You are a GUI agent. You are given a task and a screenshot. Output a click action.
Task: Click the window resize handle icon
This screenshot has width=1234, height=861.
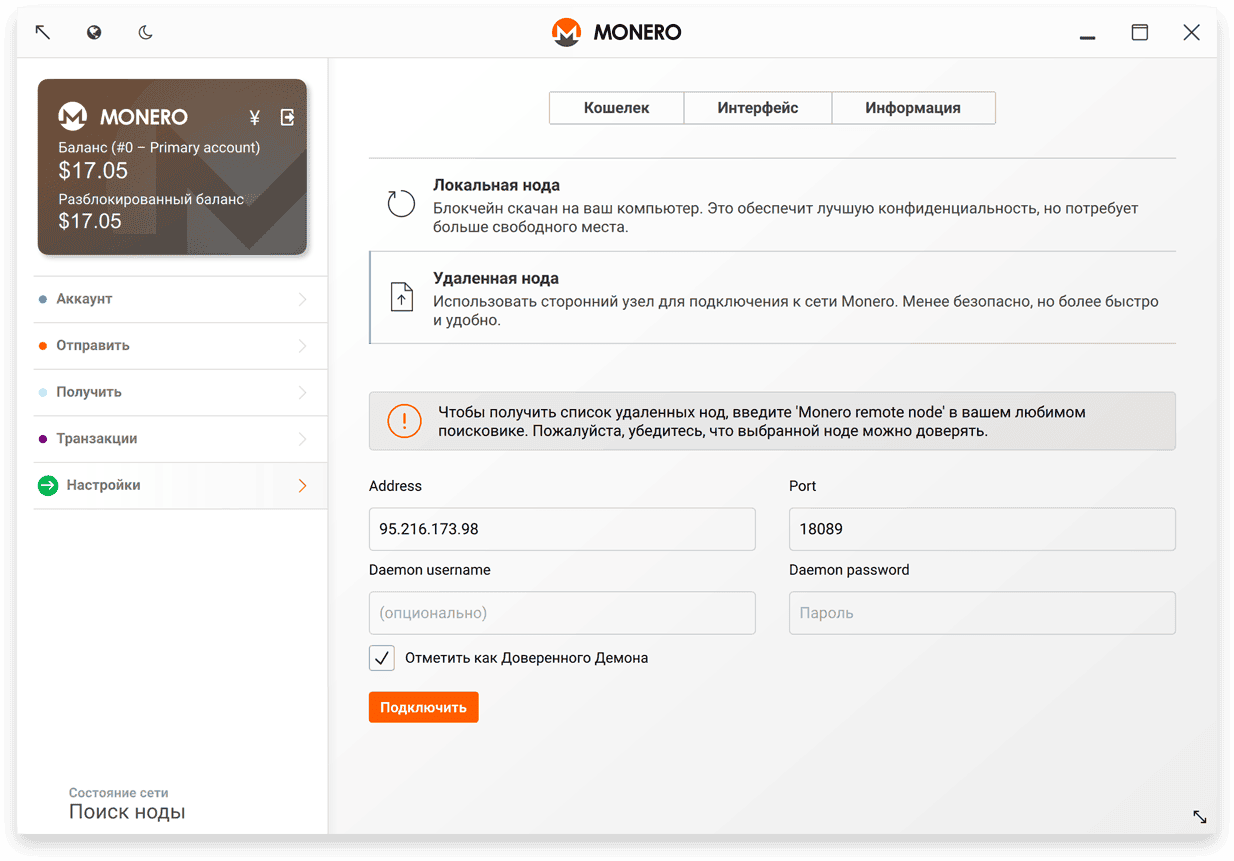click(x=1200, y=816)
